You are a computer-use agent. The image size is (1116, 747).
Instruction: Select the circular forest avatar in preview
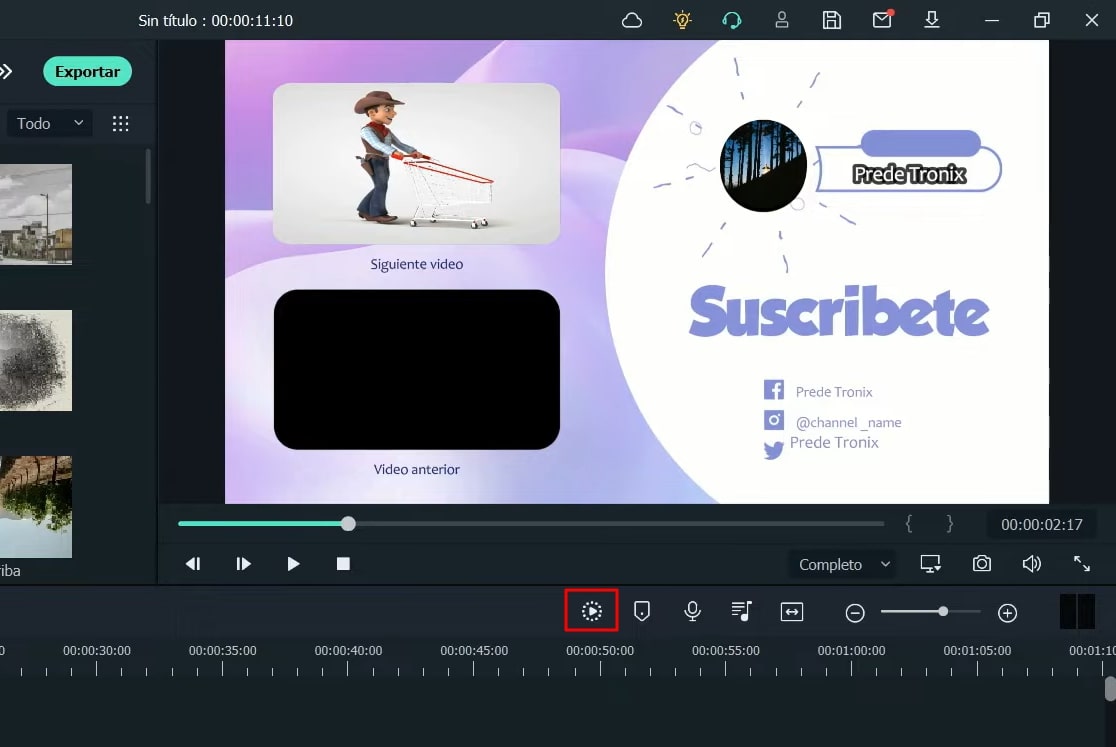(x=763, y=166)
